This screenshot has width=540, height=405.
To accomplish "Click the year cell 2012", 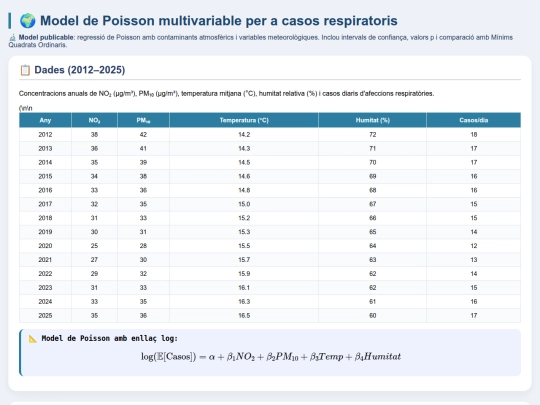I will tap(45, 135).
